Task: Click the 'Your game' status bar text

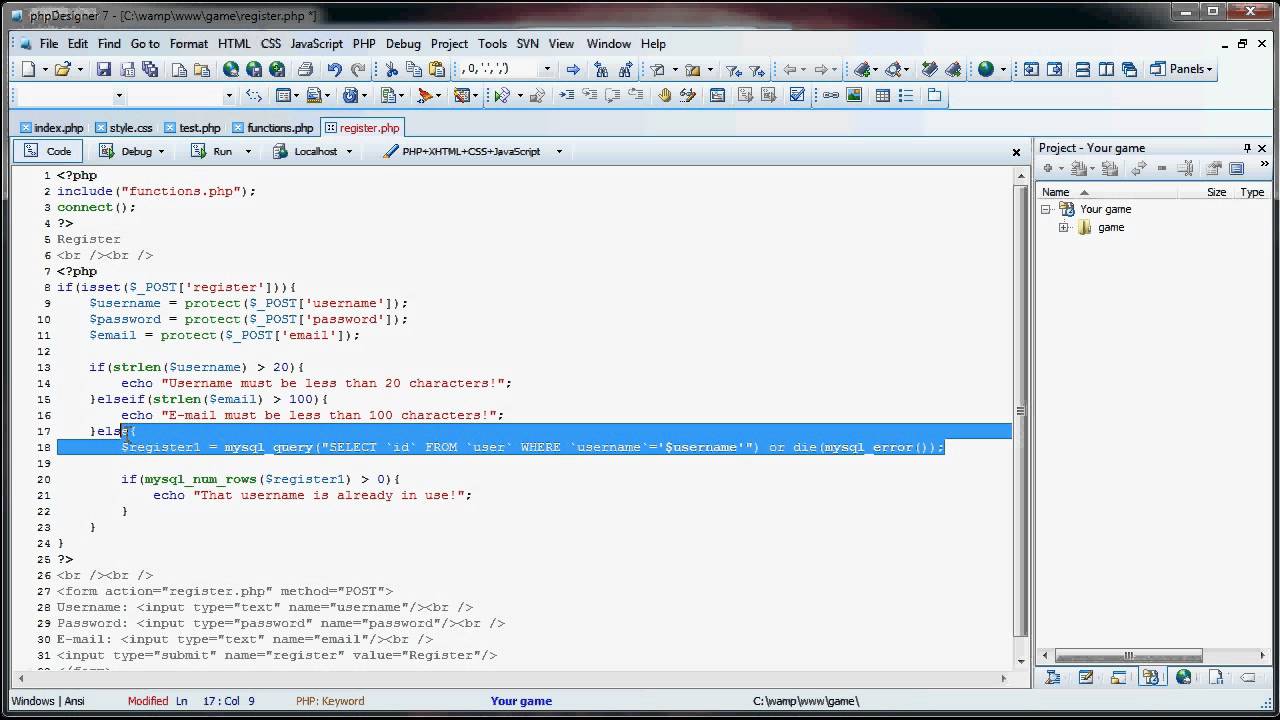Action: click(x=521, y=701)
